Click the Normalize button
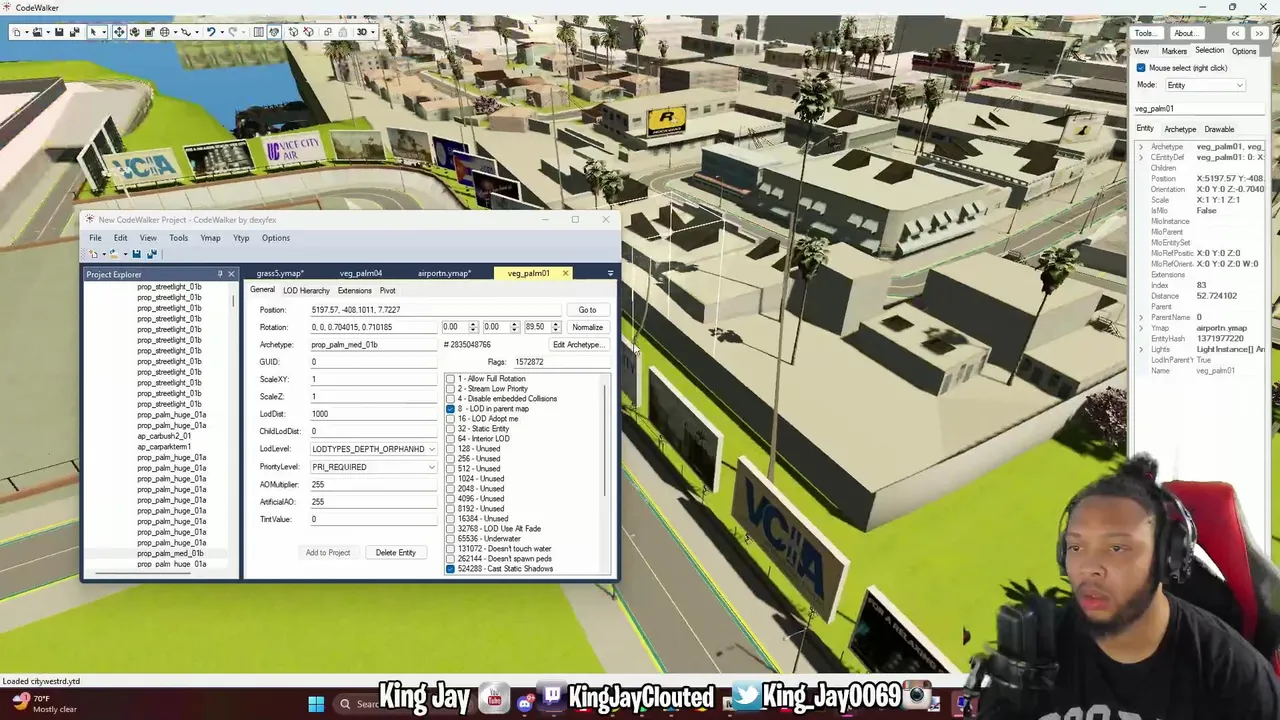The width and height of the screenshot is (1280, 720). pos(587,327)
